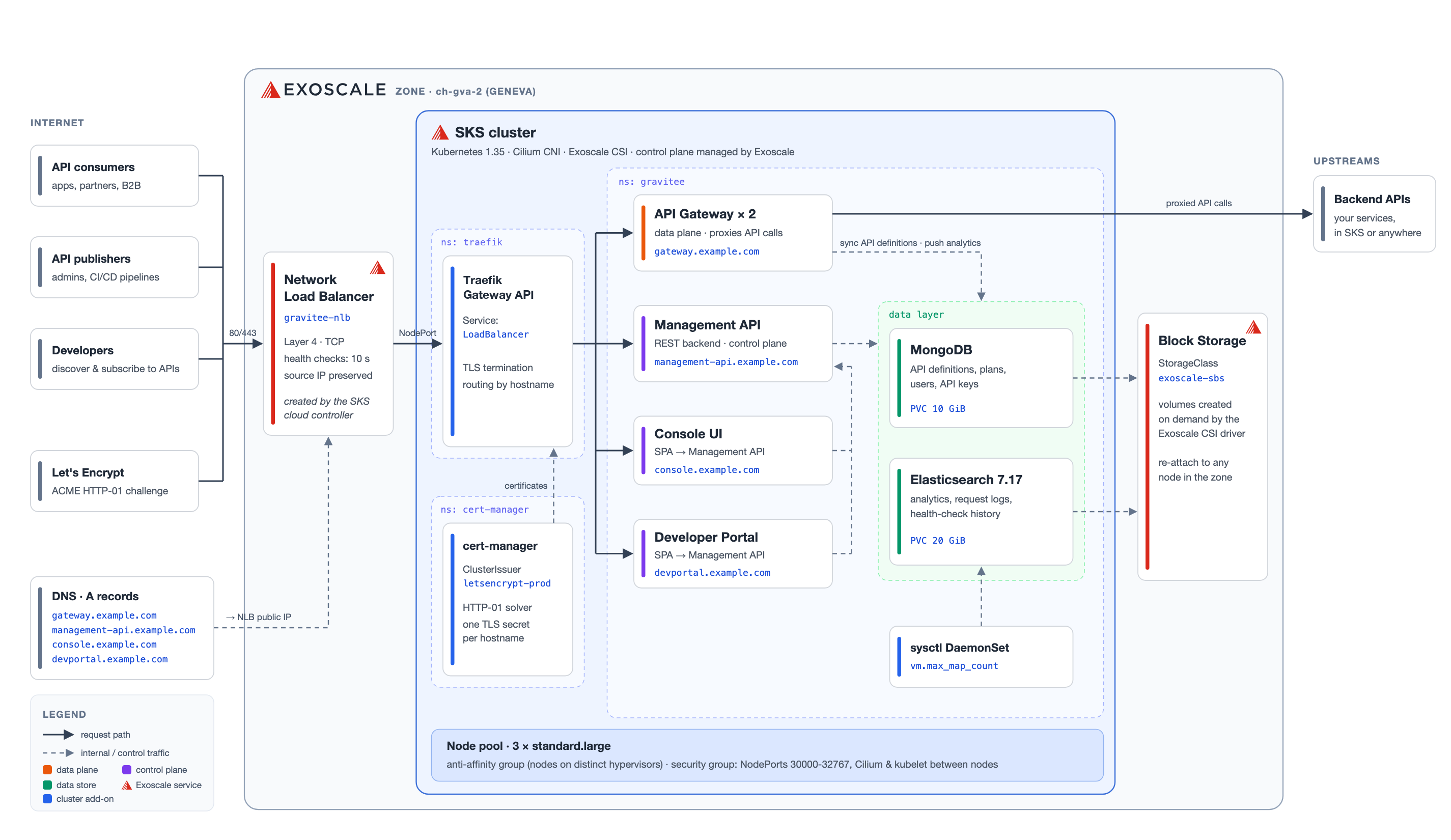Click the "letsencrypt-prod" ClusterIssuer name

click(507, 583)
